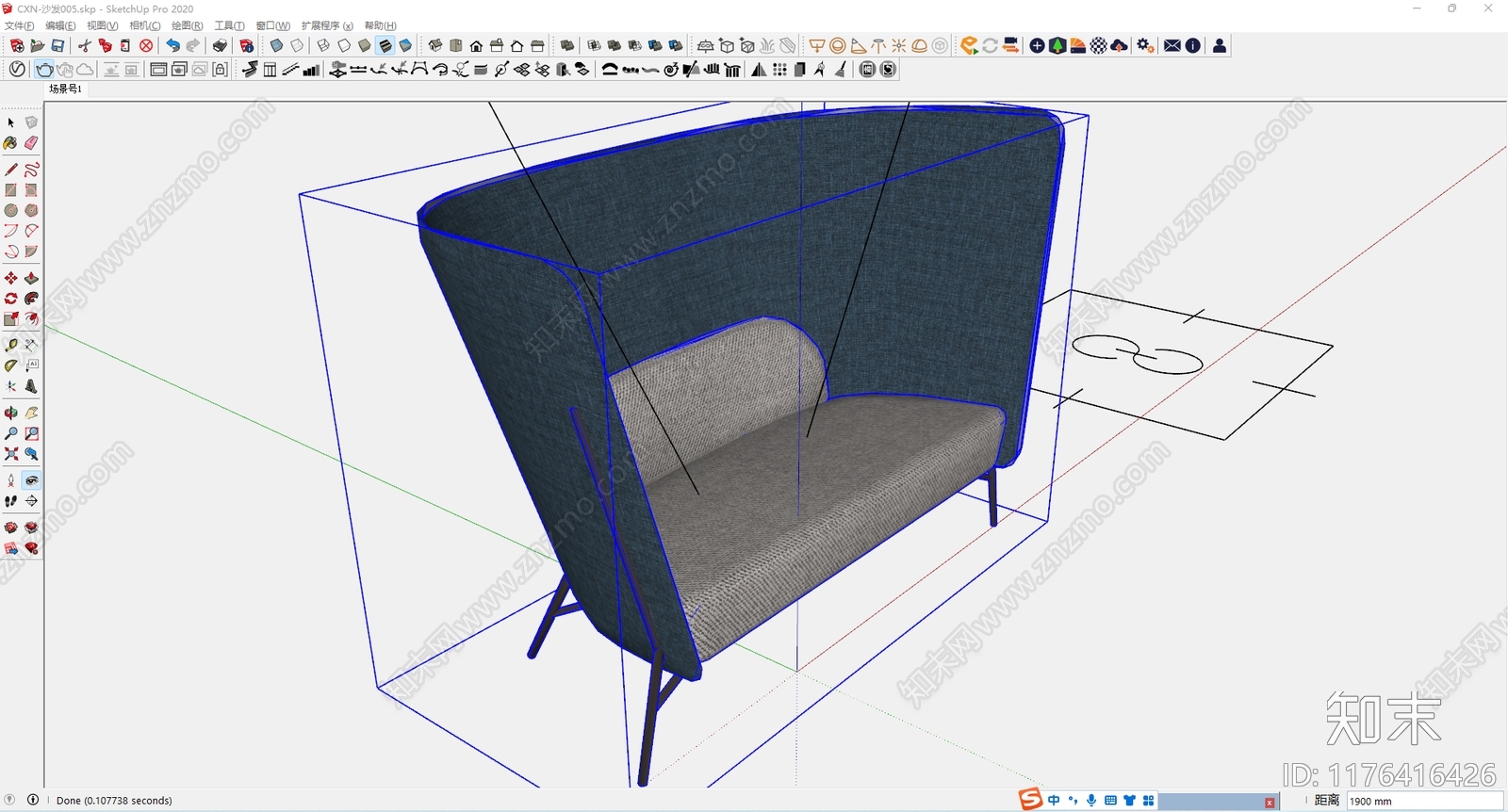1508x812 pixels.
Task: Open the 编辑(E) Edit menu
Action: 60,25
